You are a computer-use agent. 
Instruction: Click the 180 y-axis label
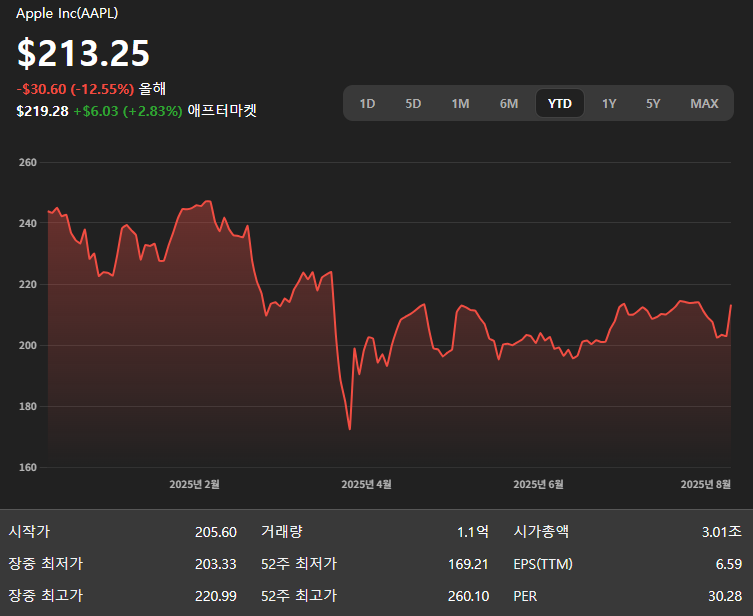[x=28, y=406]
